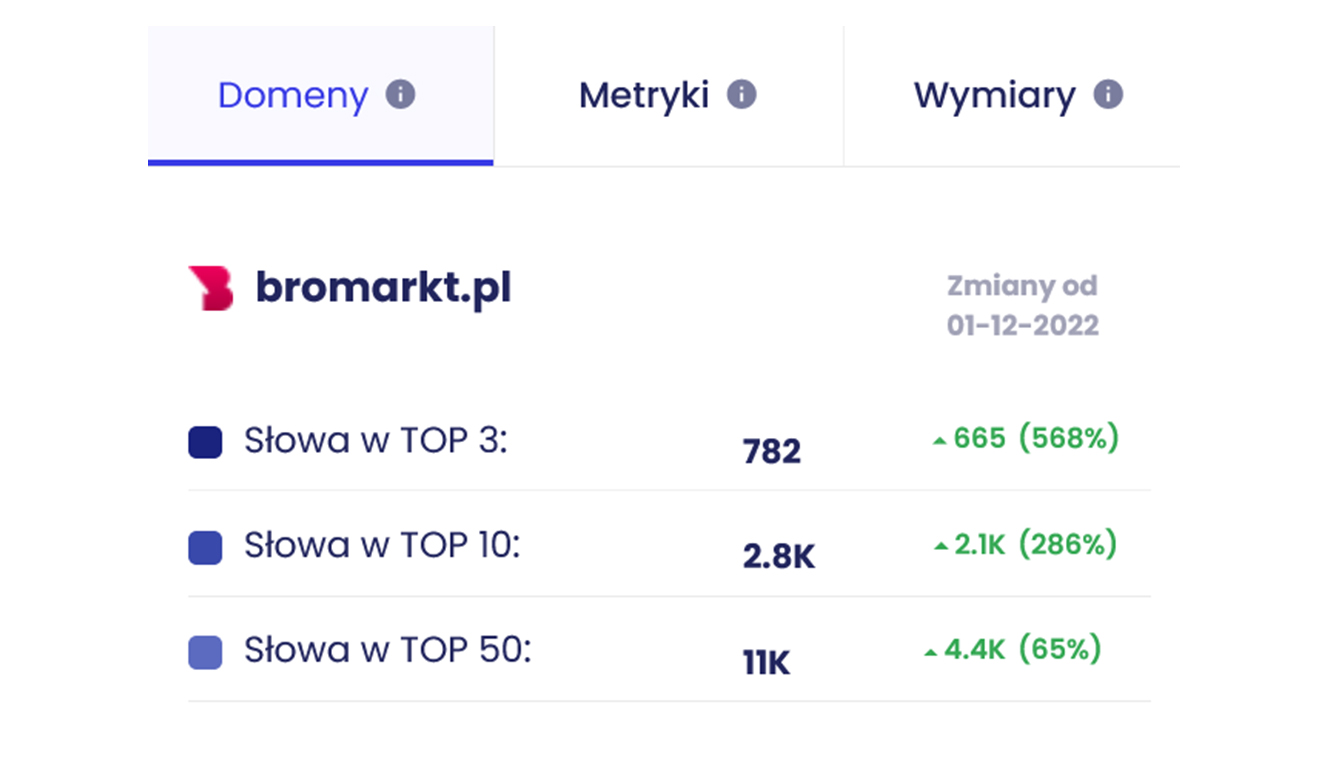The height and width of the screenshot is (782, 1324).
Task: Click the info icon next to Domeny
Action: click(x=400, y=95)
